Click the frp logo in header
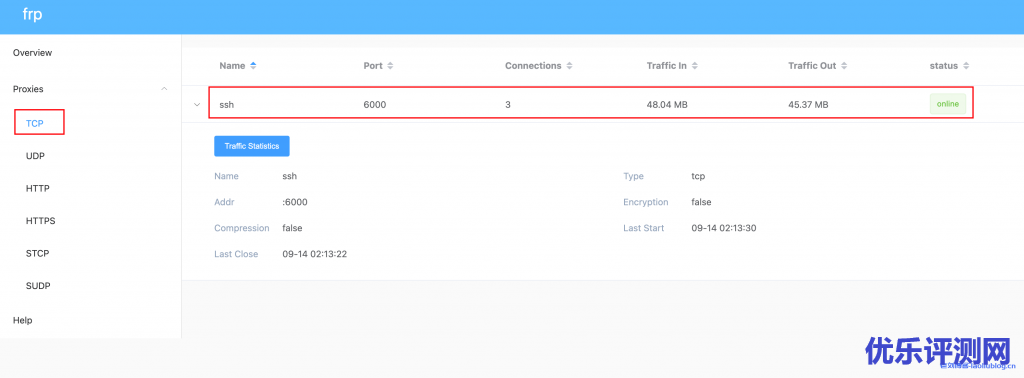This screenshot has height=378, width=1024. tap(32, 15)
